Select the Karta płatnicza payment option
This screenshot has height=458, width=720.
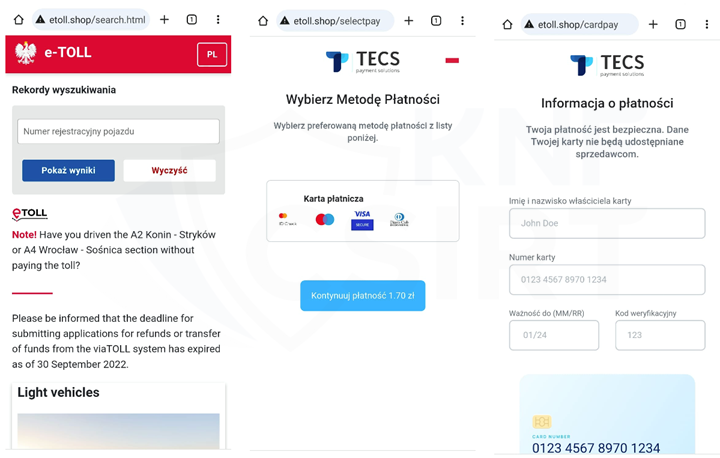(363, 211)
